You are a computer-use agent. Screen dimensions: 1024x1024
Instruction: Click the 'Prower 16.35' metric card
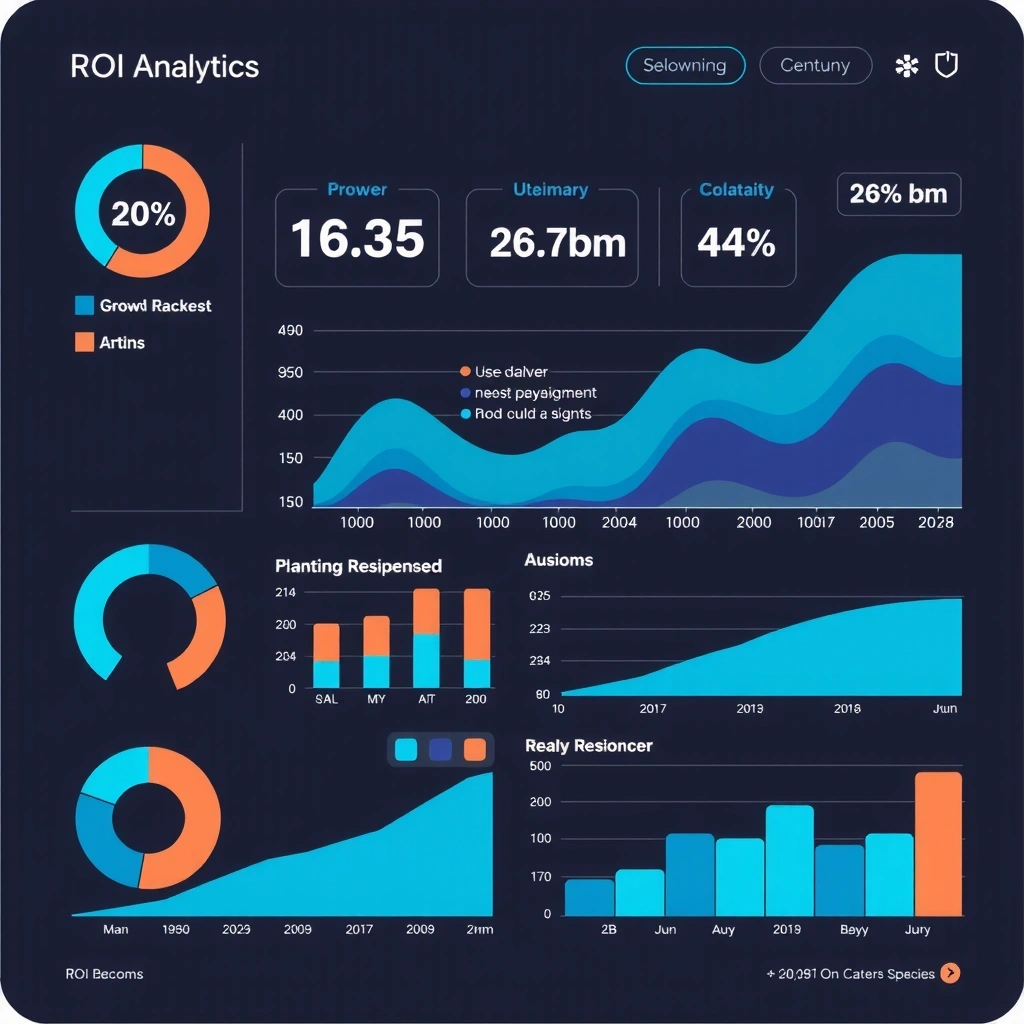pyautogui.click(x=357, y=236)
